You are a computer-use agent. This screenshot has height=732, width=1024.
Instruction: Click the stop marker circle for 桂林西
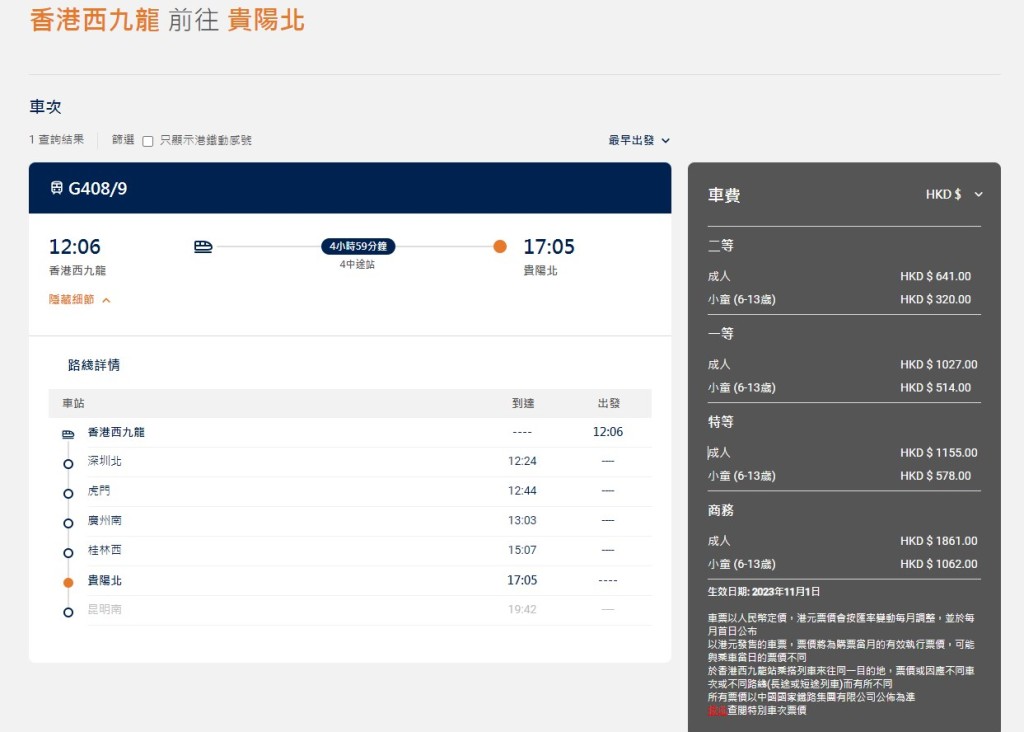[68, 552]
